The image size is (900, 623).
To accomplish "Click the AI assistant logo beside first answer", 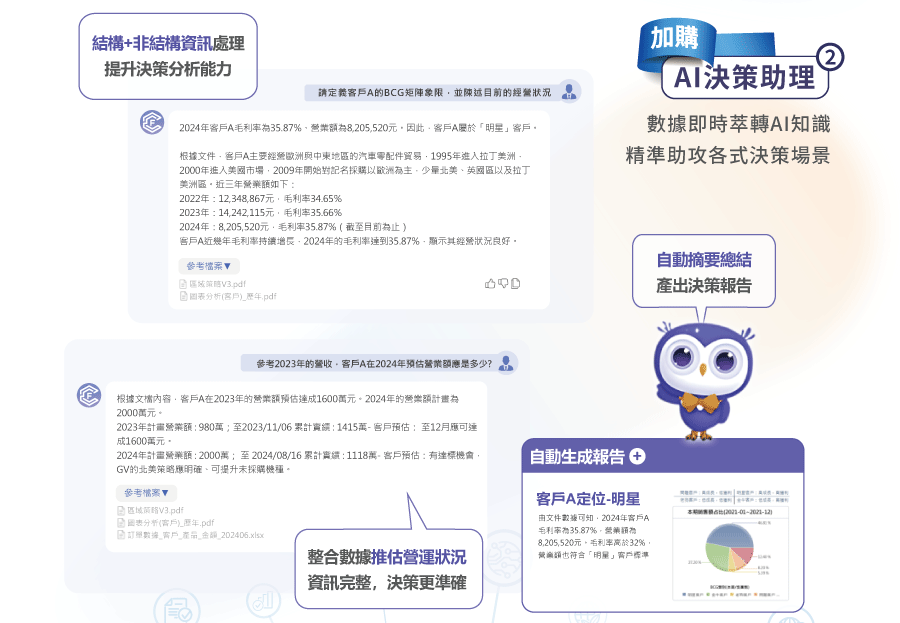I will [x=152, y=122].
